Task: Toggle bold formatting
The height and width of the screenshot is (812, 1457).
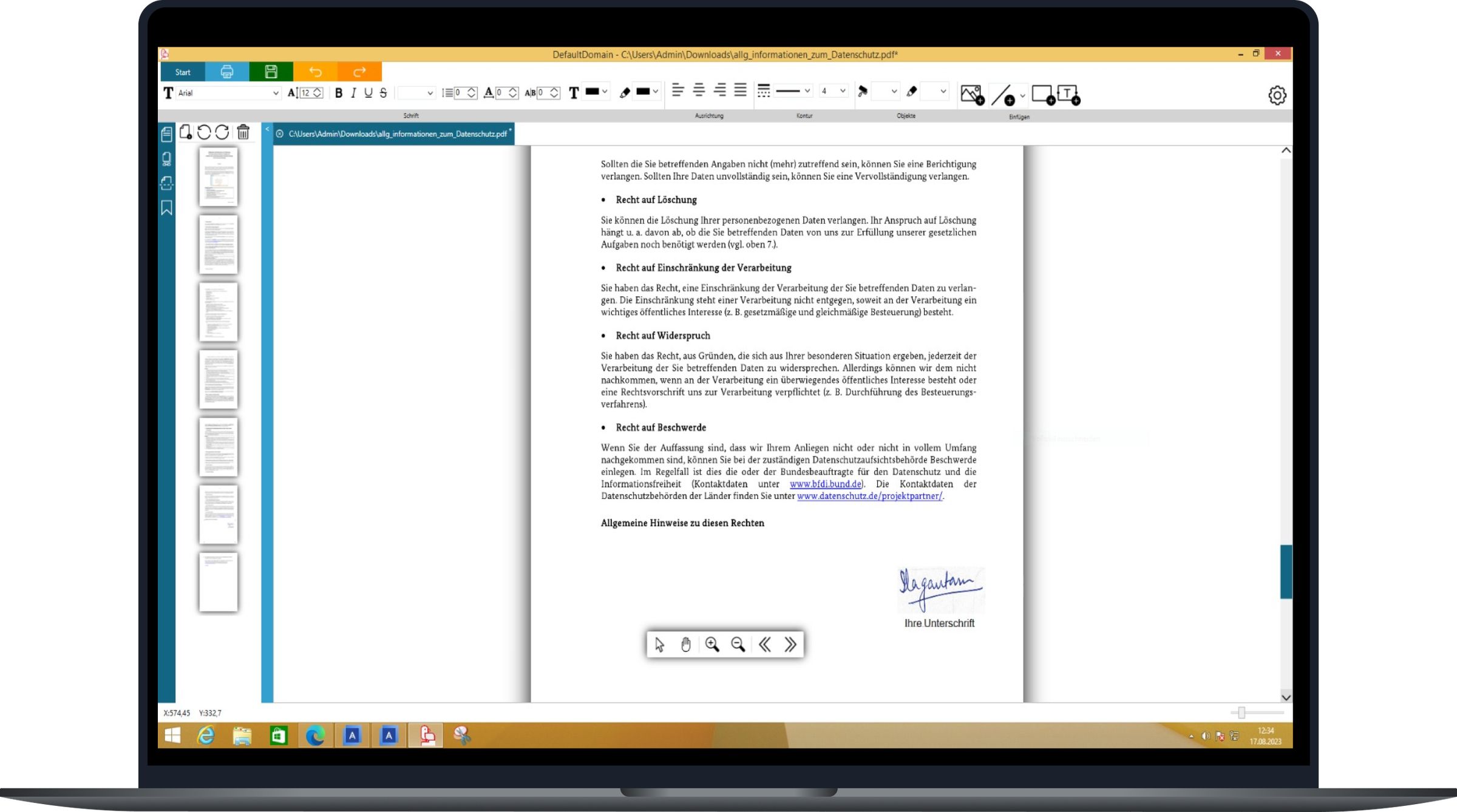Action: point(339,93)
